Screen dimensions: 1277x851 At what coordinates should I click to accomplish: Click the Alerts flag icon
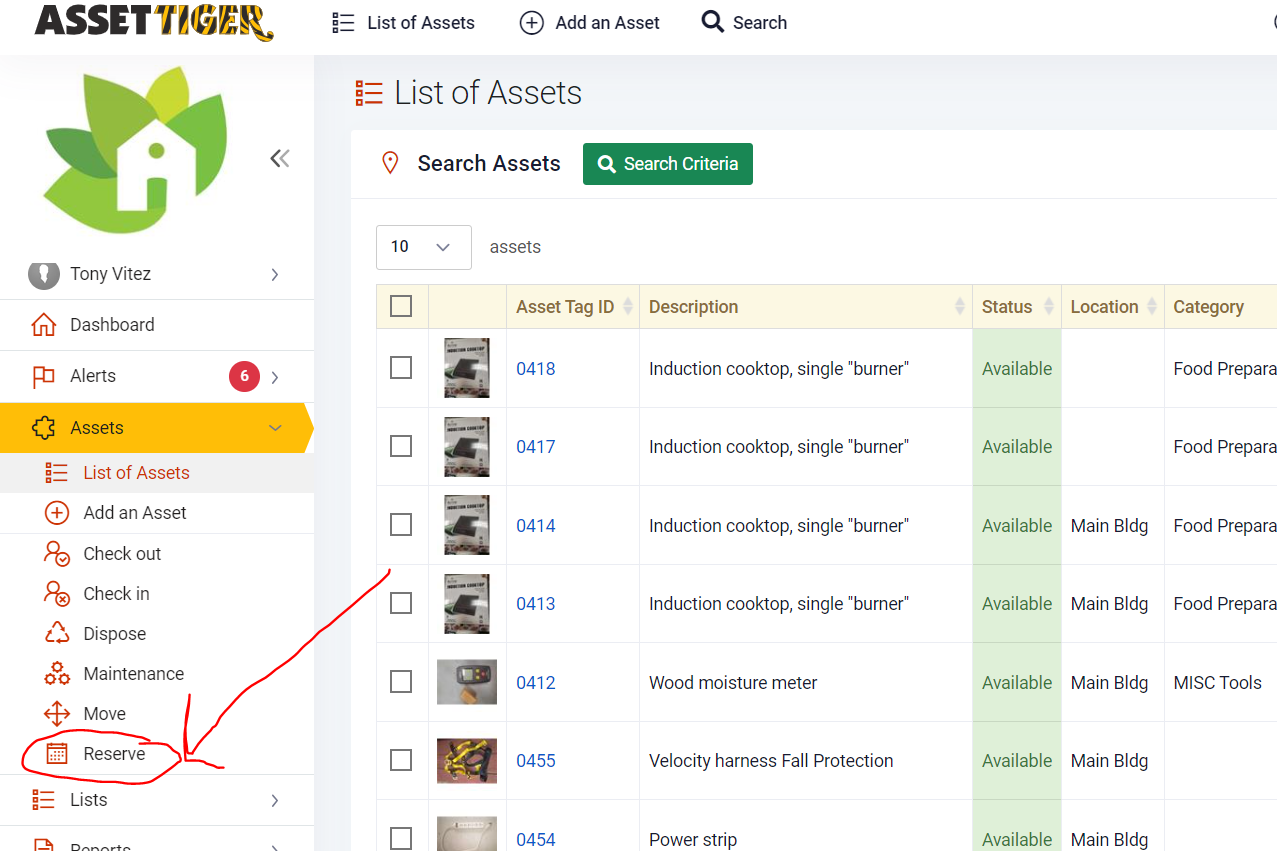tap(43, 376)
